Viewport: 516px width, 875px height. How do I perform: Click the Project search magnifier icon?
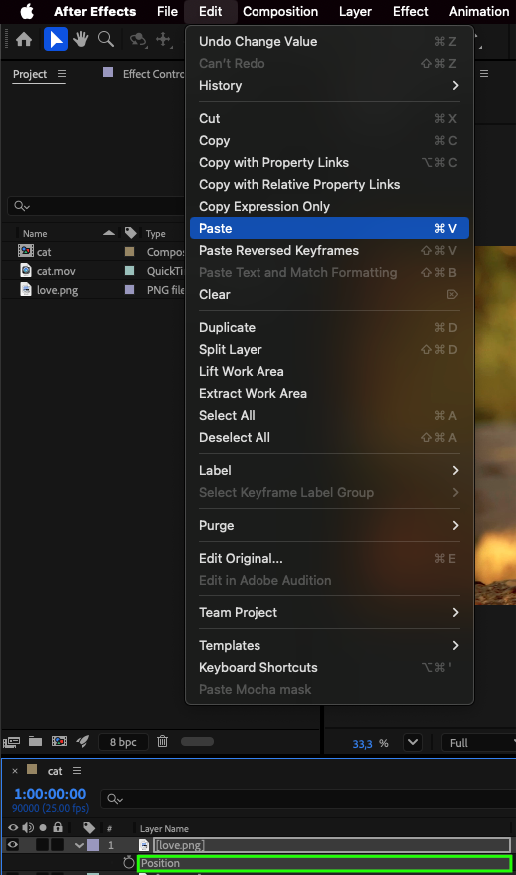pyautogui.click(x=21, y=206)
